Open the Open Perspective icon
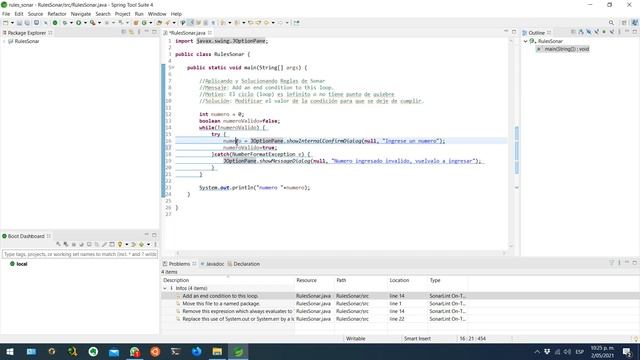Image resolution: width=640 pixels, height=360 pixels. 624,23
